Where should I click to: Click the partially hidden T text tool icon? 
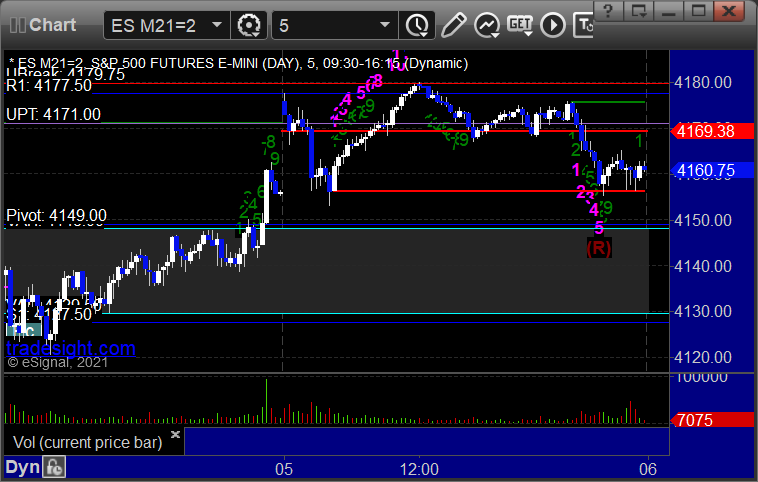pos(583,25)
